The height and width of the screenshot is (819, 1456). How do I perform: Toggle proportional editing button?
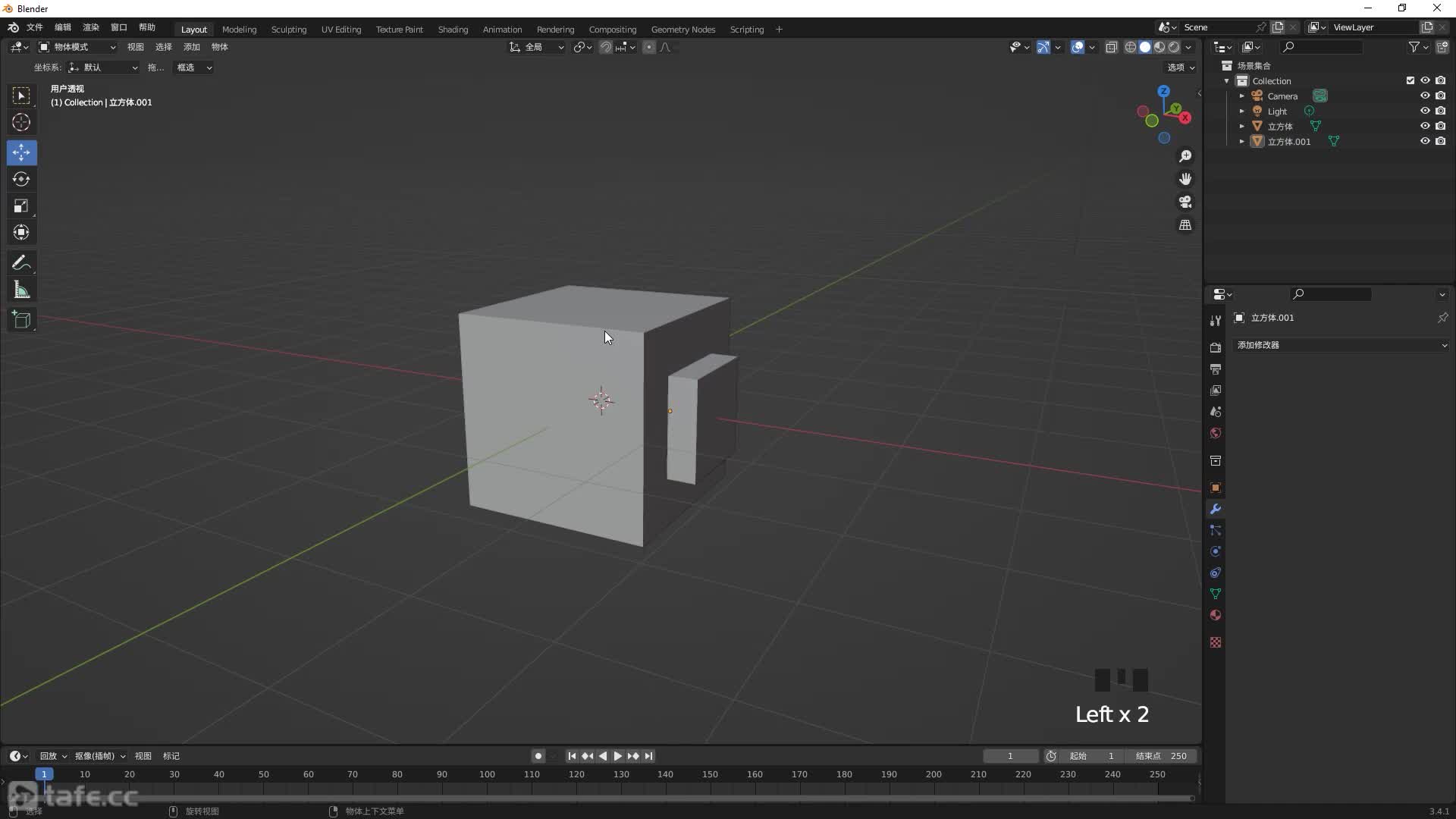pos(648,47)
